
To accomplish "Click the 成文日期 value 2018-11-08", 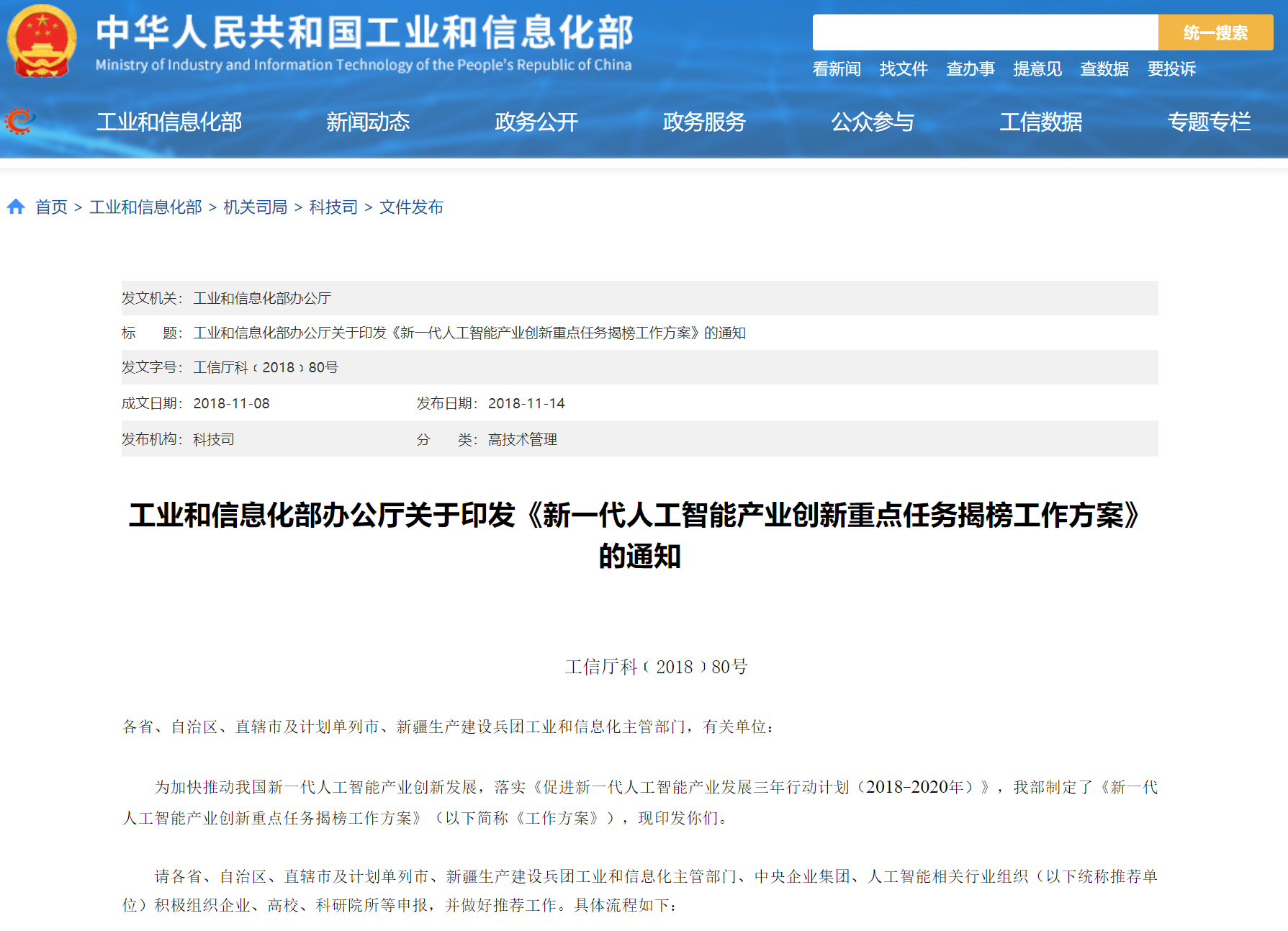I will click(231, 403).
